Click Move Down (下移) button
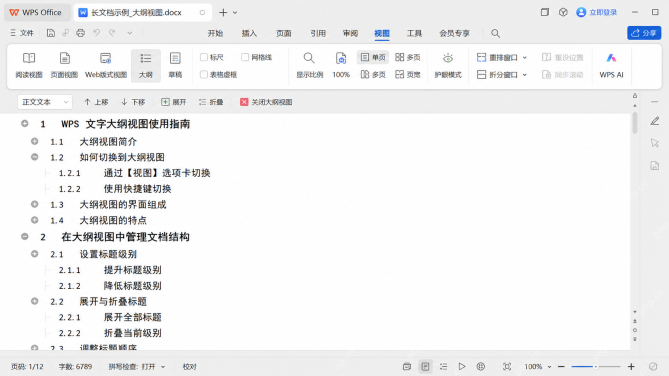Screen dimensions: 669x376 (x=133, y=102)
